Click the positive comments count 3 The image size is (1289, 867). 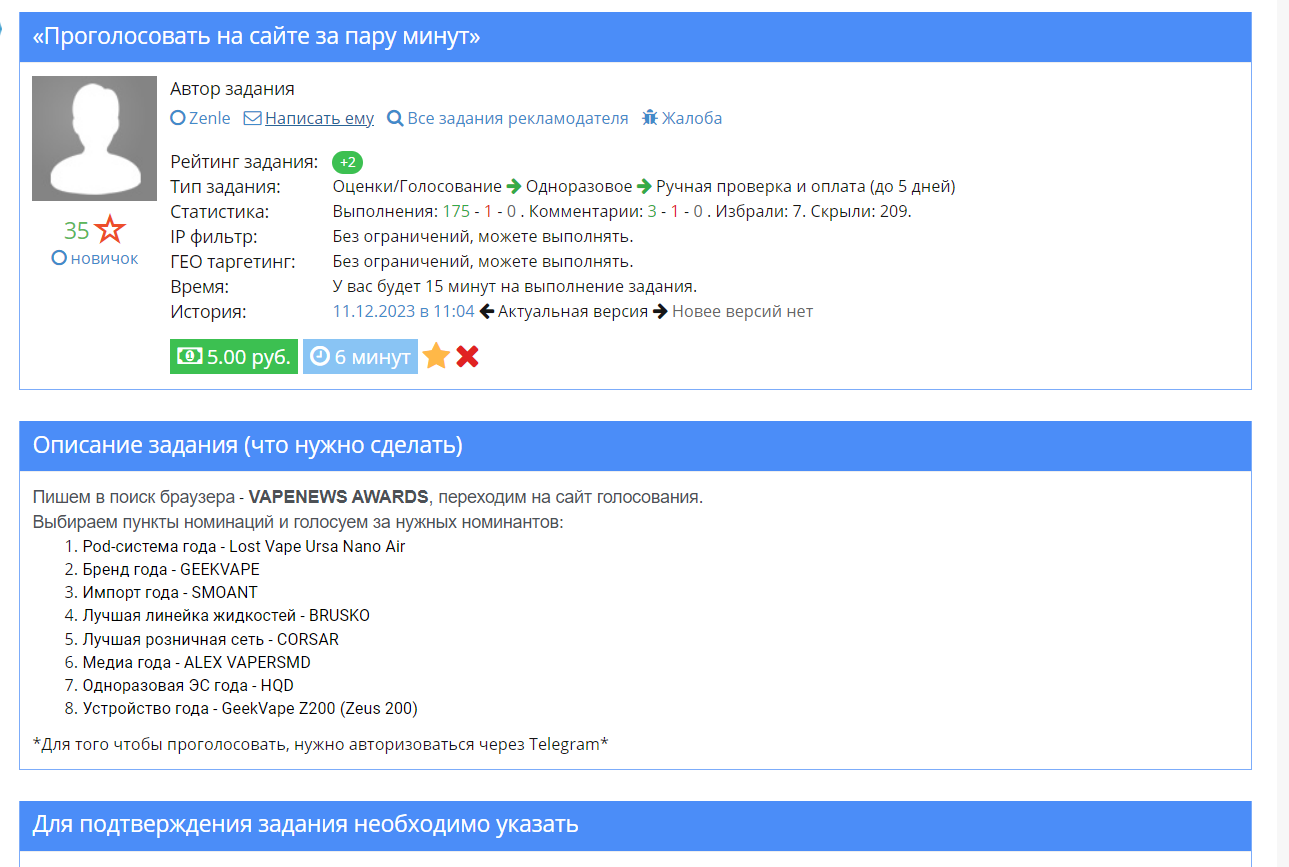pos(652,212)
